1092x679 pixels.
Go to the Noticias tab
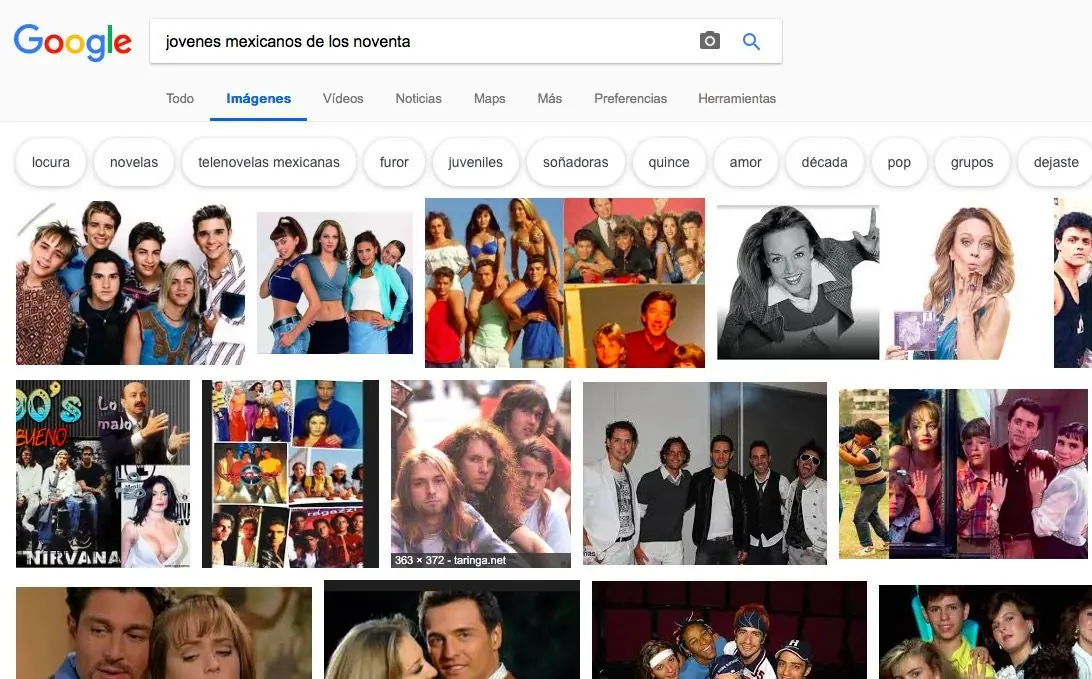coord(419,98)
